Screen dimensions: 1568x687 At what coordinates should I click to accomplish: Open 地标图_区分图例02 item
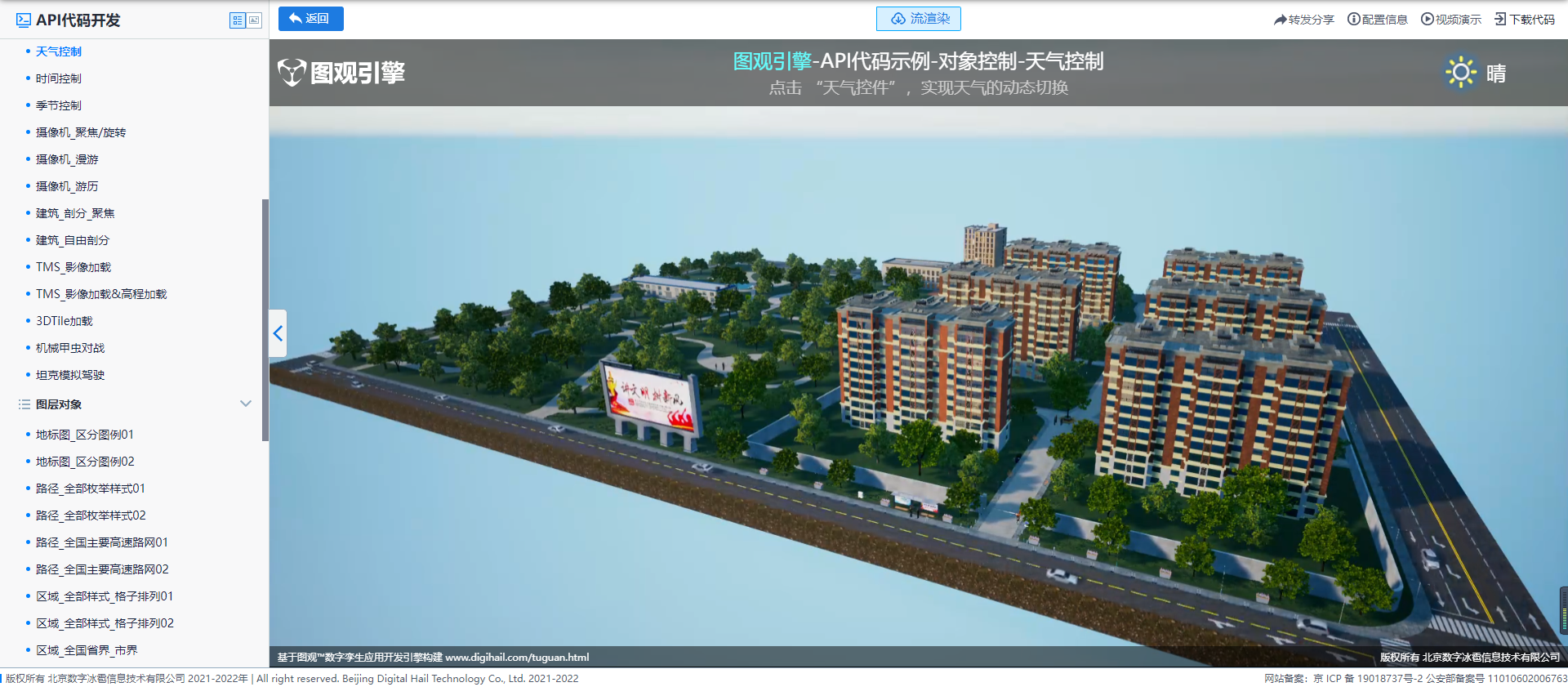point(85,462)
